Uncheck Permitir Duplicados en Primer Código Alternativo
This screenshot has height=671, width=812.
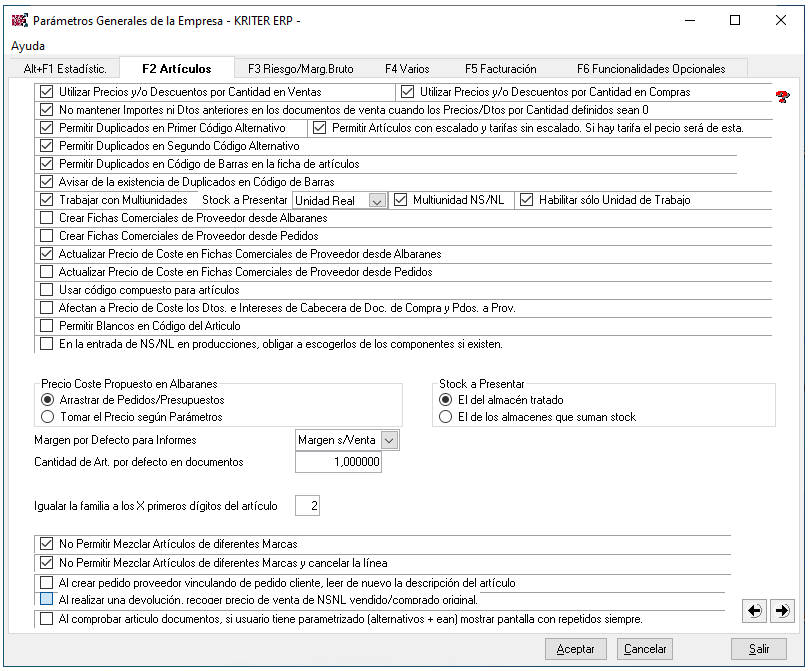(x=47, y=128)
